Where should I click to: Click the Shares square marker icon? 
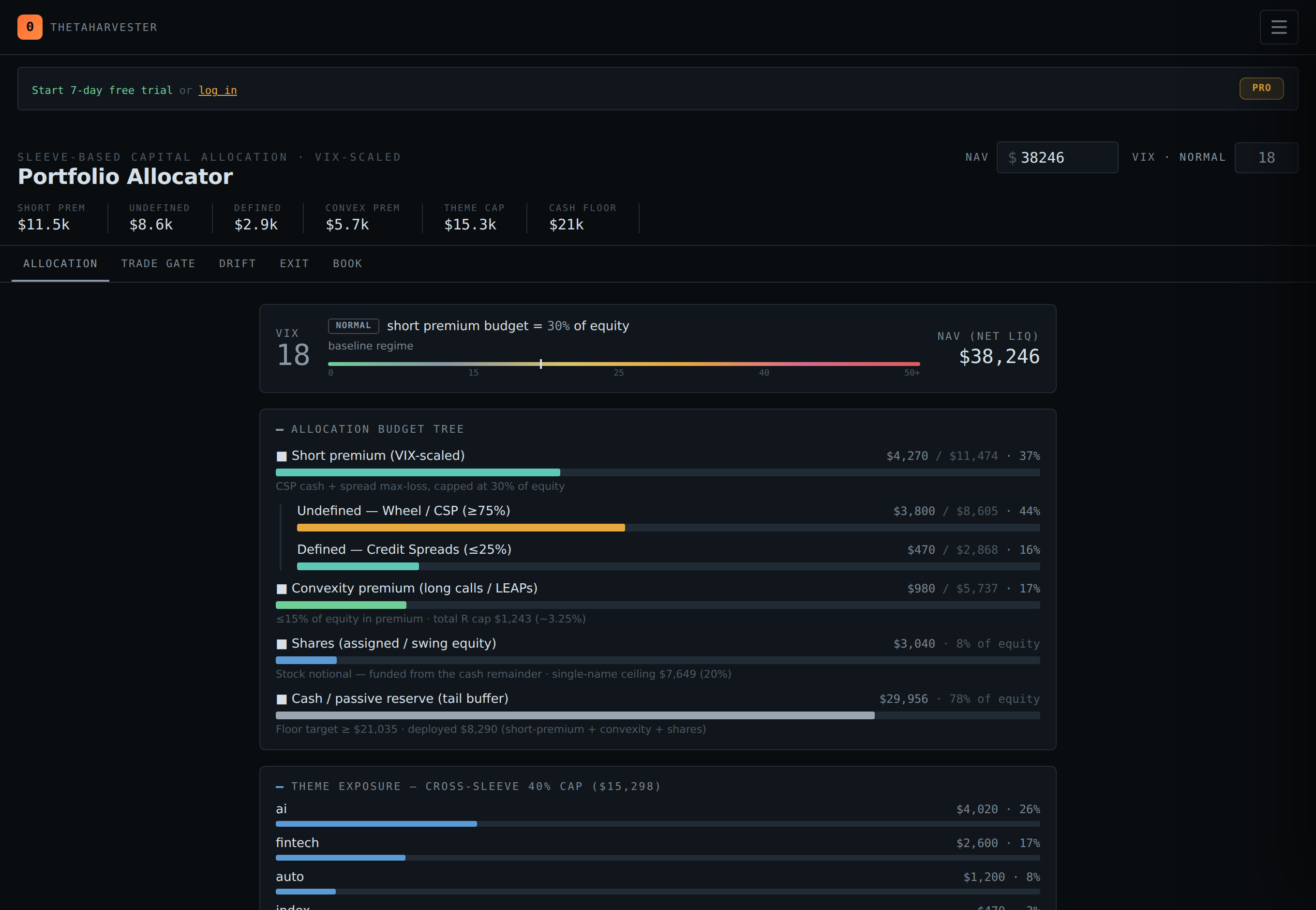tap(282, 644)
